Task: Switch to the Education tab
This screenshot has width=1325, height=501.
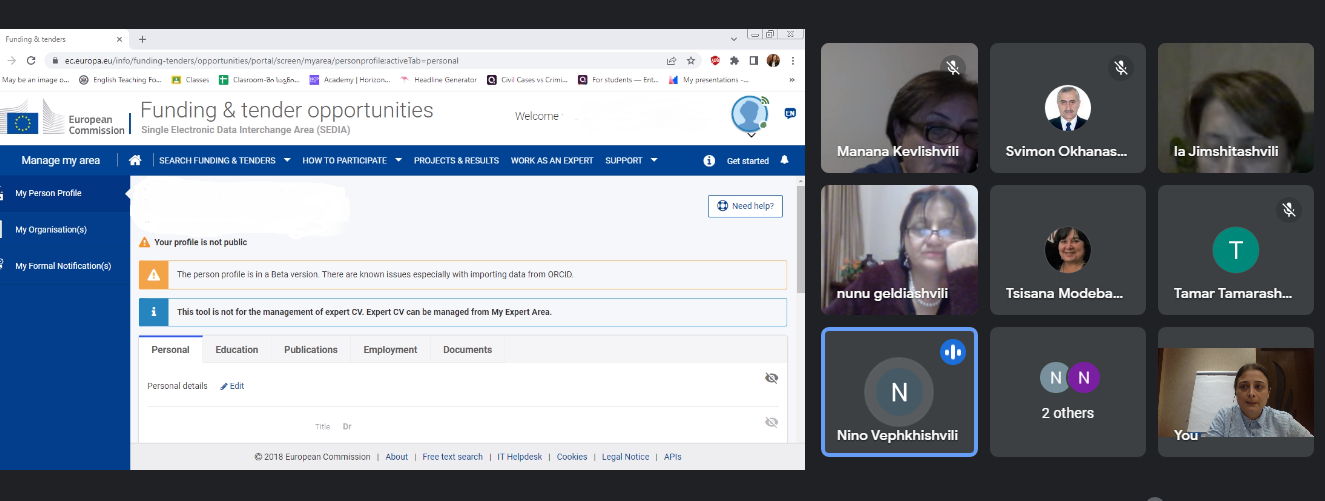Action: coord(237,350)
